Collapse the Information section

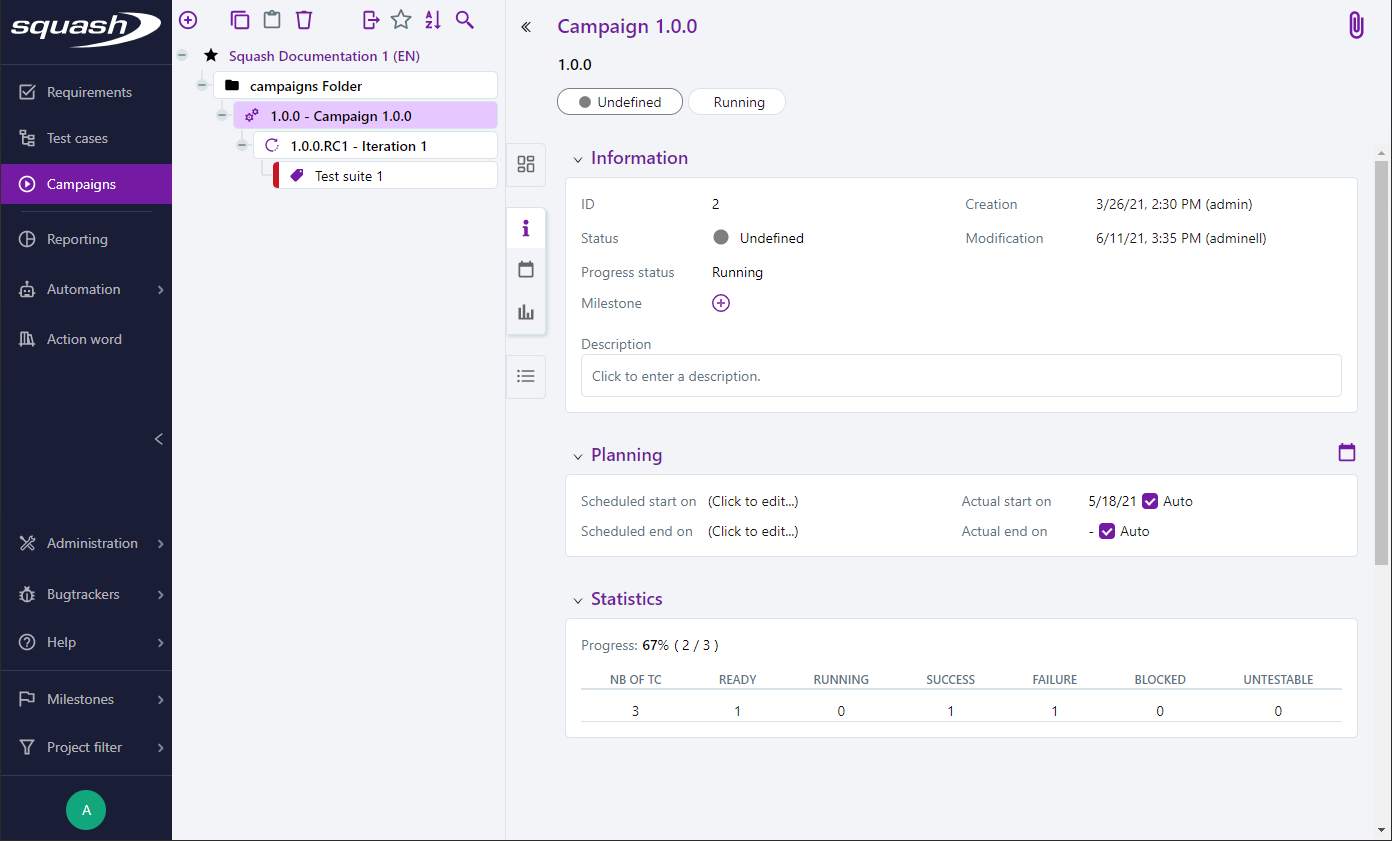578,159
